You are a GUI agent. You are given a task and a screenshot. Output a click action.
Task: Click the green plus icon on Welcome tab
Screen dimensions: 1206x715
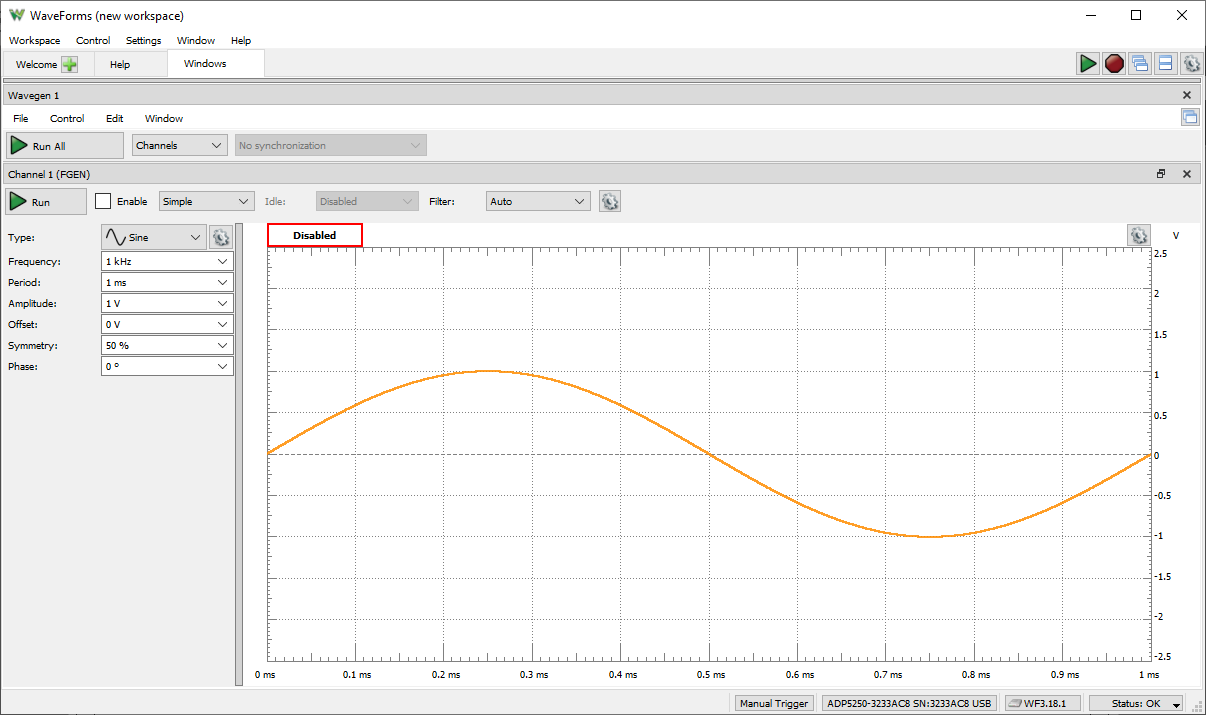[70, 64]
